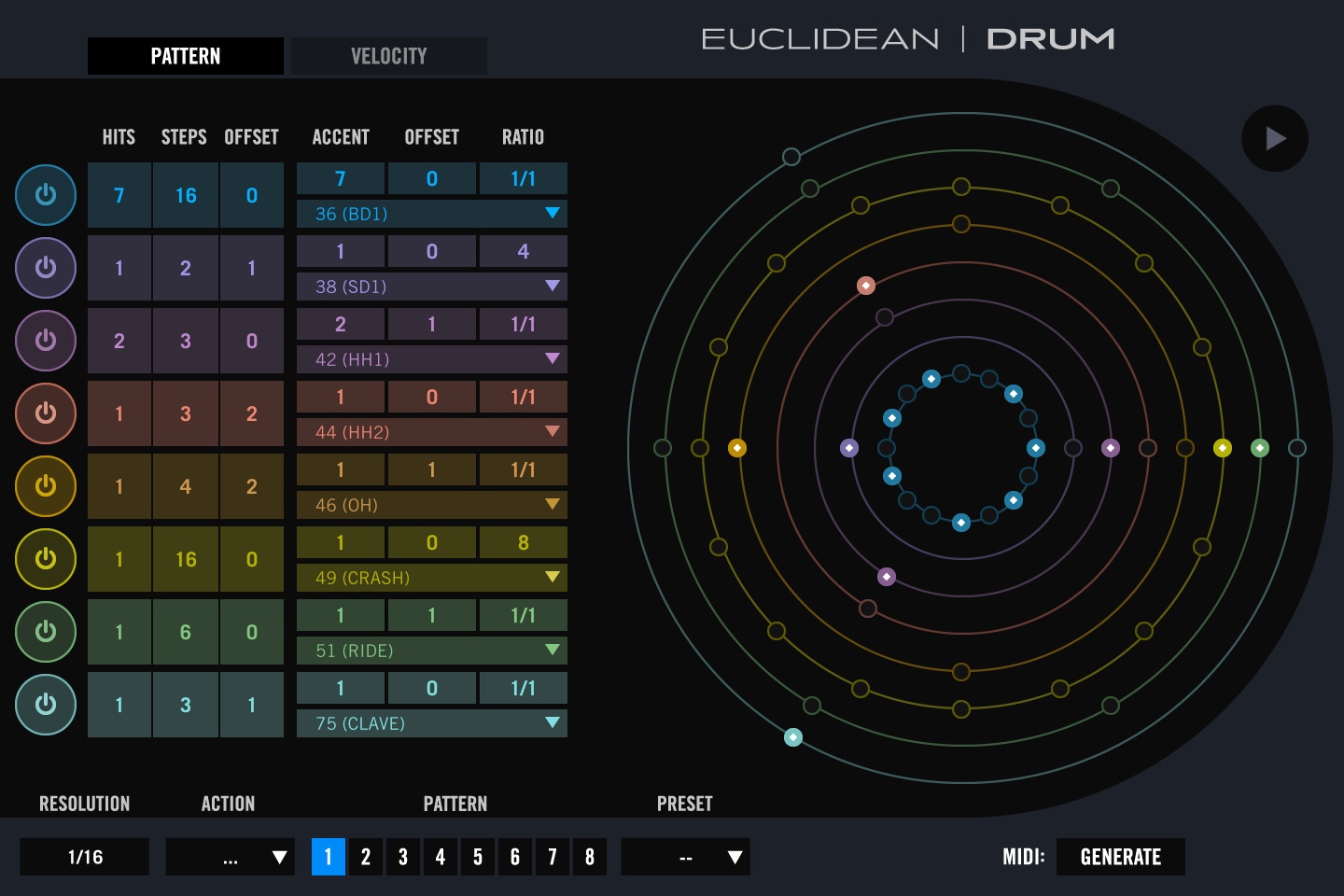The height and width of the screenshot is (896, 1344).
Task: Open the PRESET dropdown
Action: pos(685,856)
